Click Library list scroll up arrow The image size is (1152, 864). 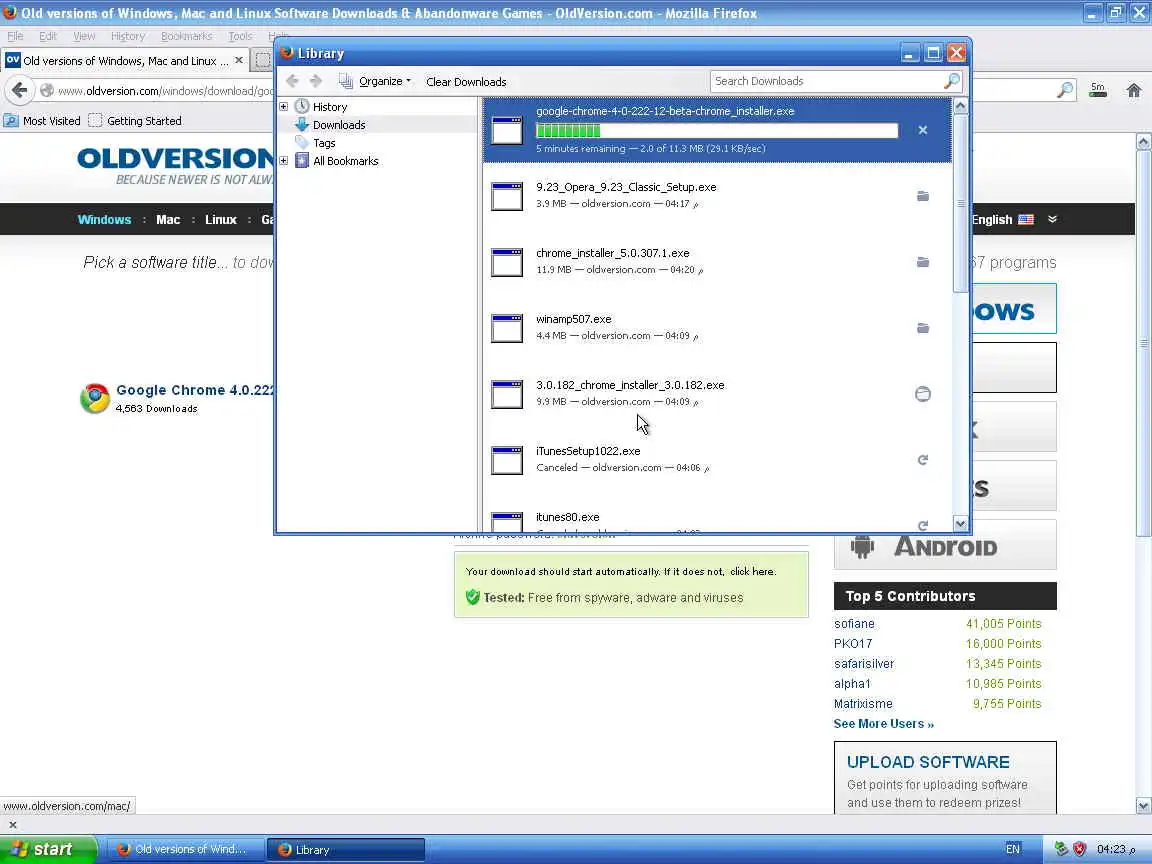(x=960, y=106)
